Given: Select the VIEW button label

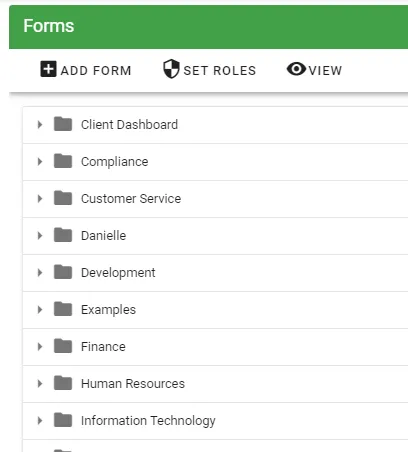Looking at the screenshot, I should pos(325,70).
